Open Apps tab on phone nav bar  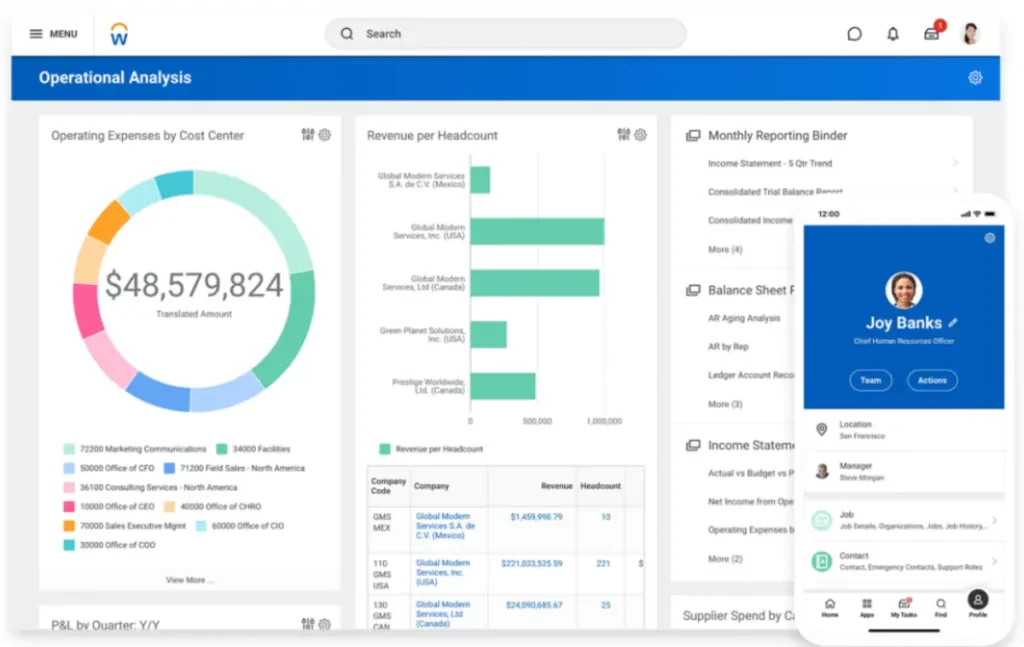867,608
